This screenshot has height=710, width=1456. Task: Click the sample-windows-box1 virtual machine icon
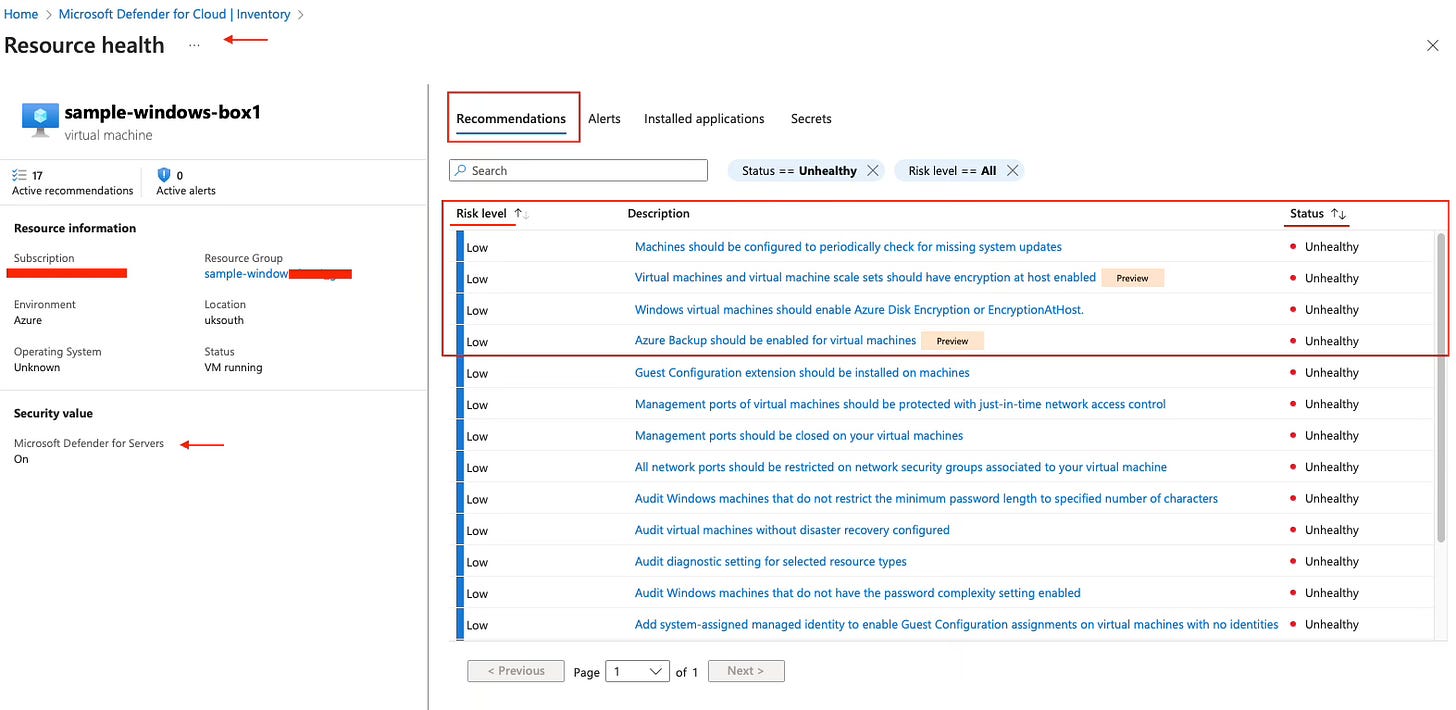[x=40, y=120]
